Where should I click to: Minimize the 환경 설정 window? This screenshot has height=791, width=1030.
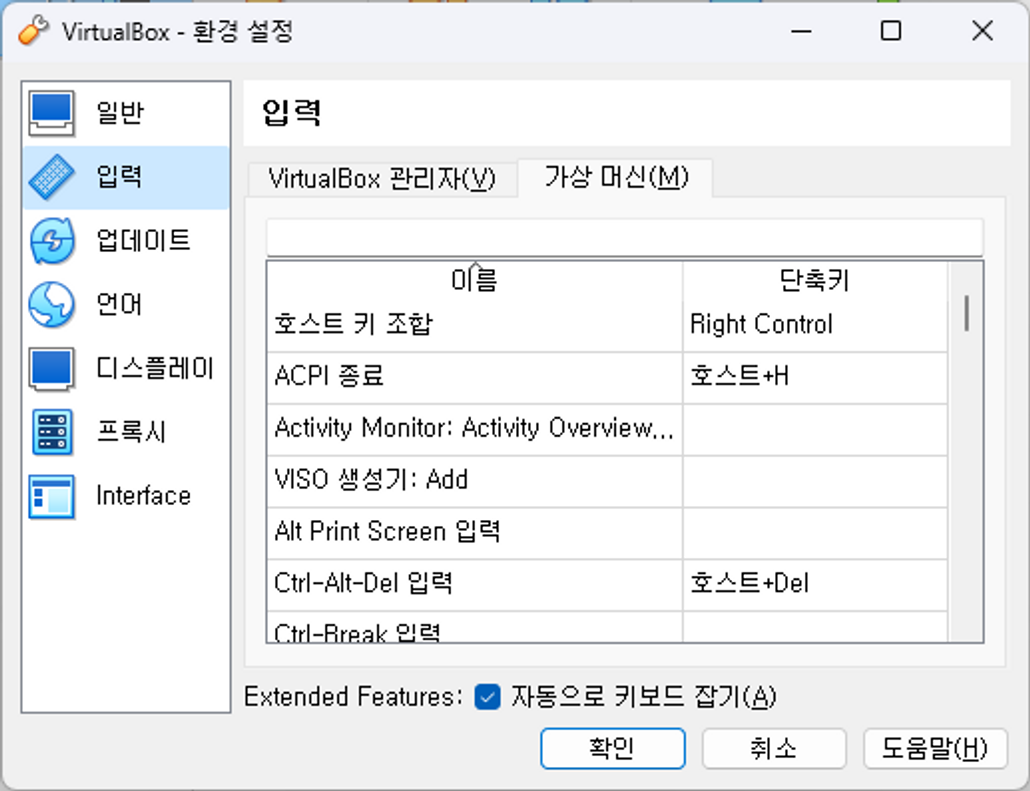pos(801,31)
